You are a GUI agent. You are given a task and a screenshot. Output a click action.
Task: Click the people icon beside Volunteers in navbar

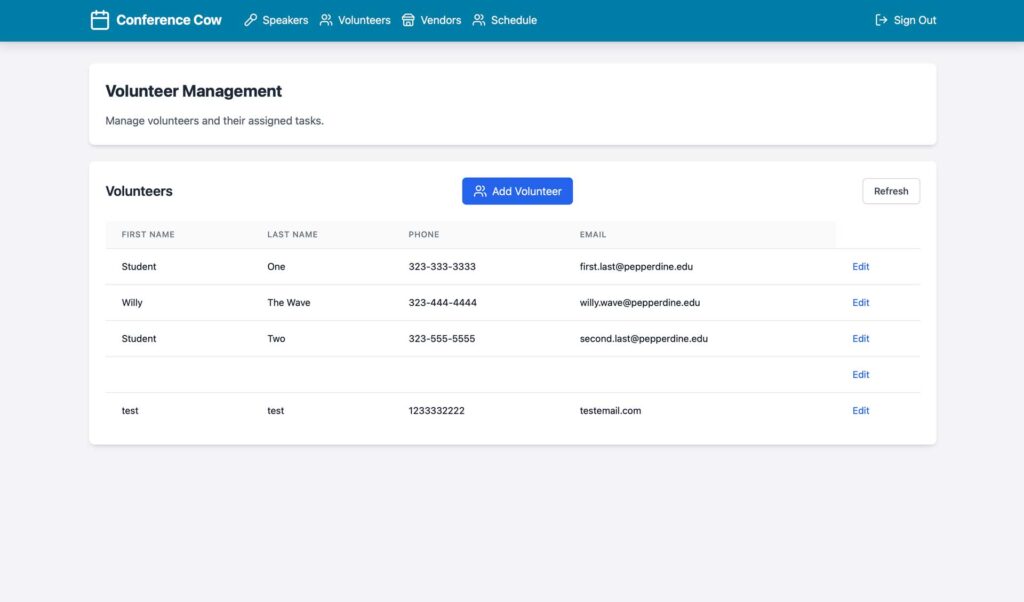pyautogui.click(x=326, y=20)
